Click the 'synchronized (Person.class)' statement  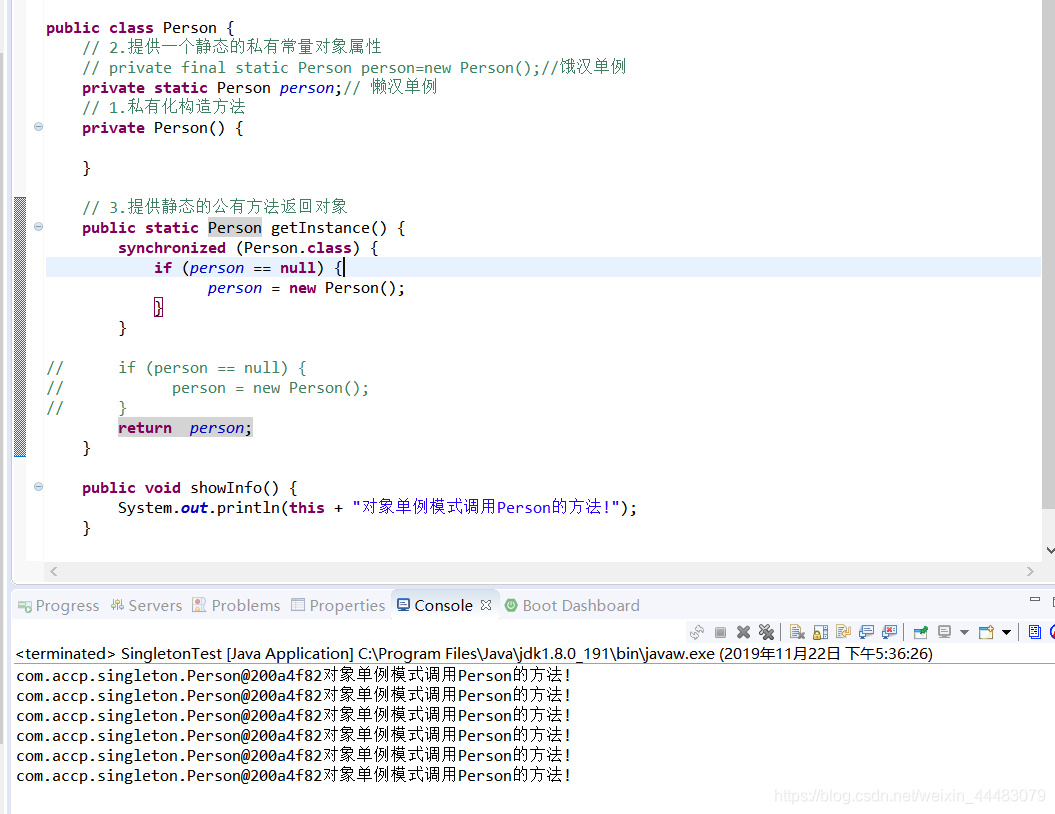point(248,248)
